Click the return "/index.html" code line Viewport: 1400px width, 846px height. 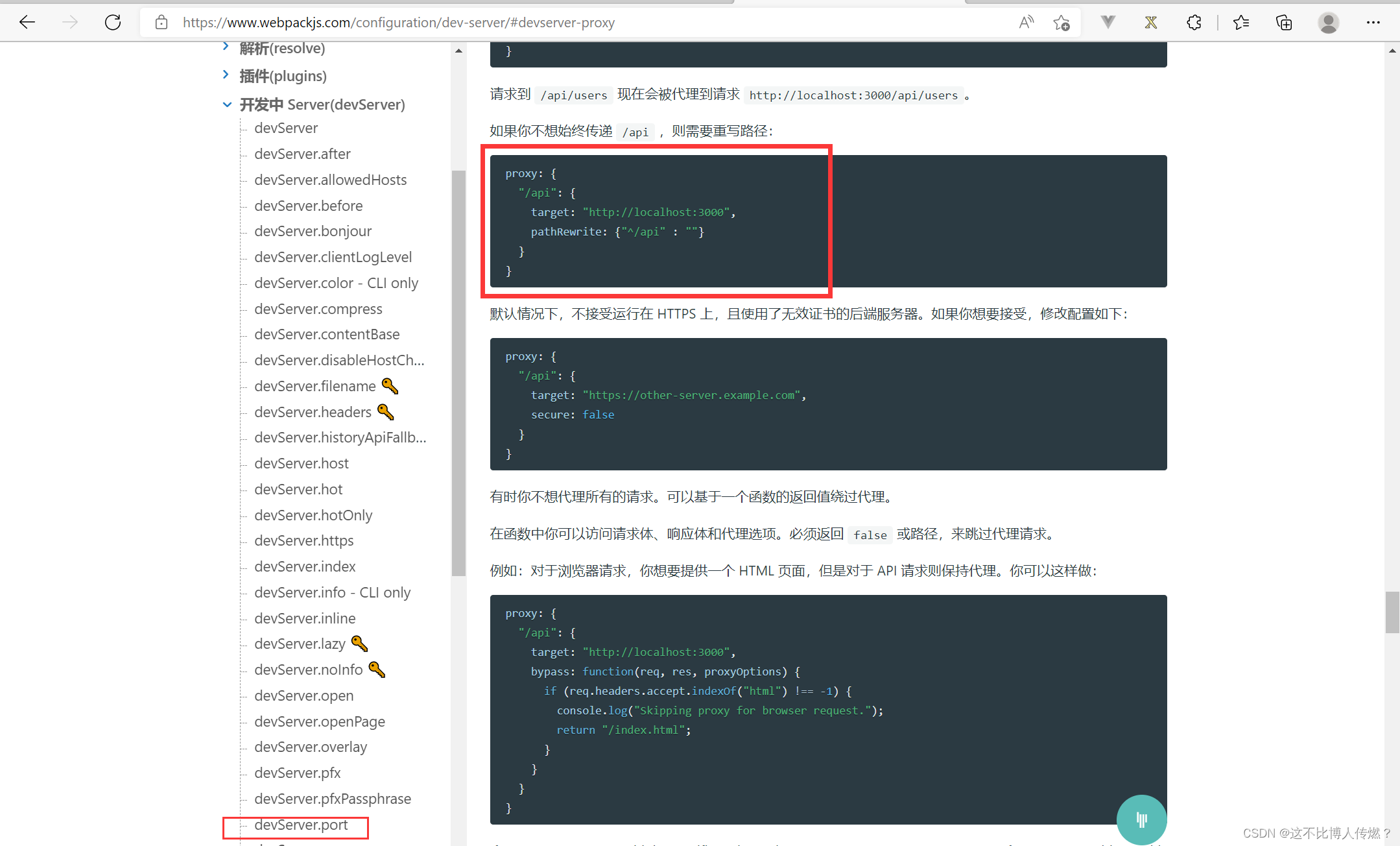(x=624, y=730)
